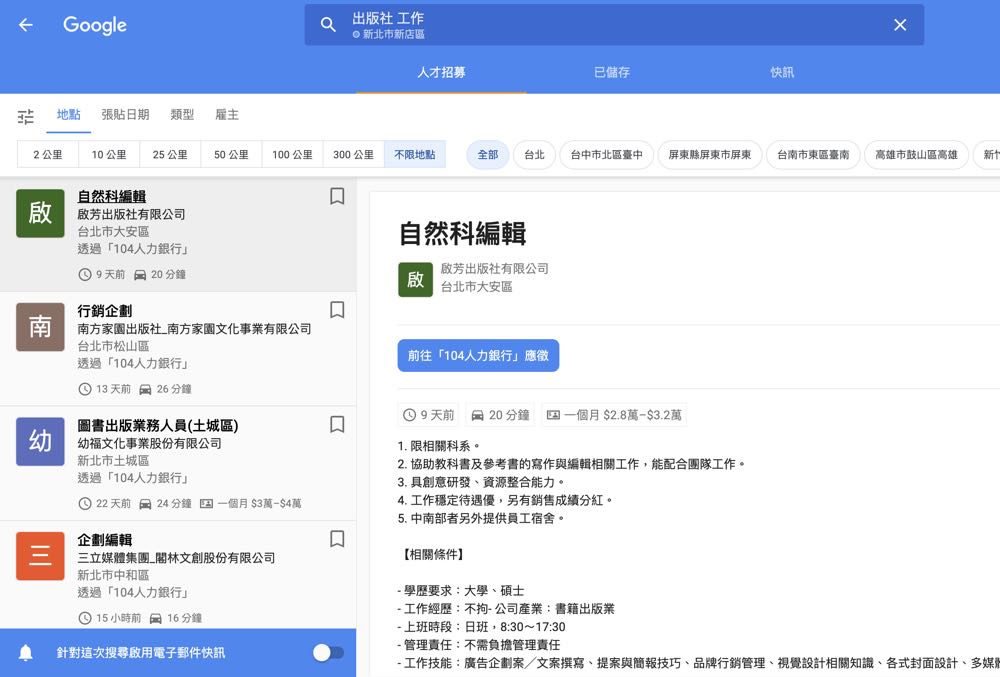Image resolution: width=1000 pixels, height=677 pixels.
Task: Click 前往「104人力銀行」應徵 button
Action: coord(478,356)
